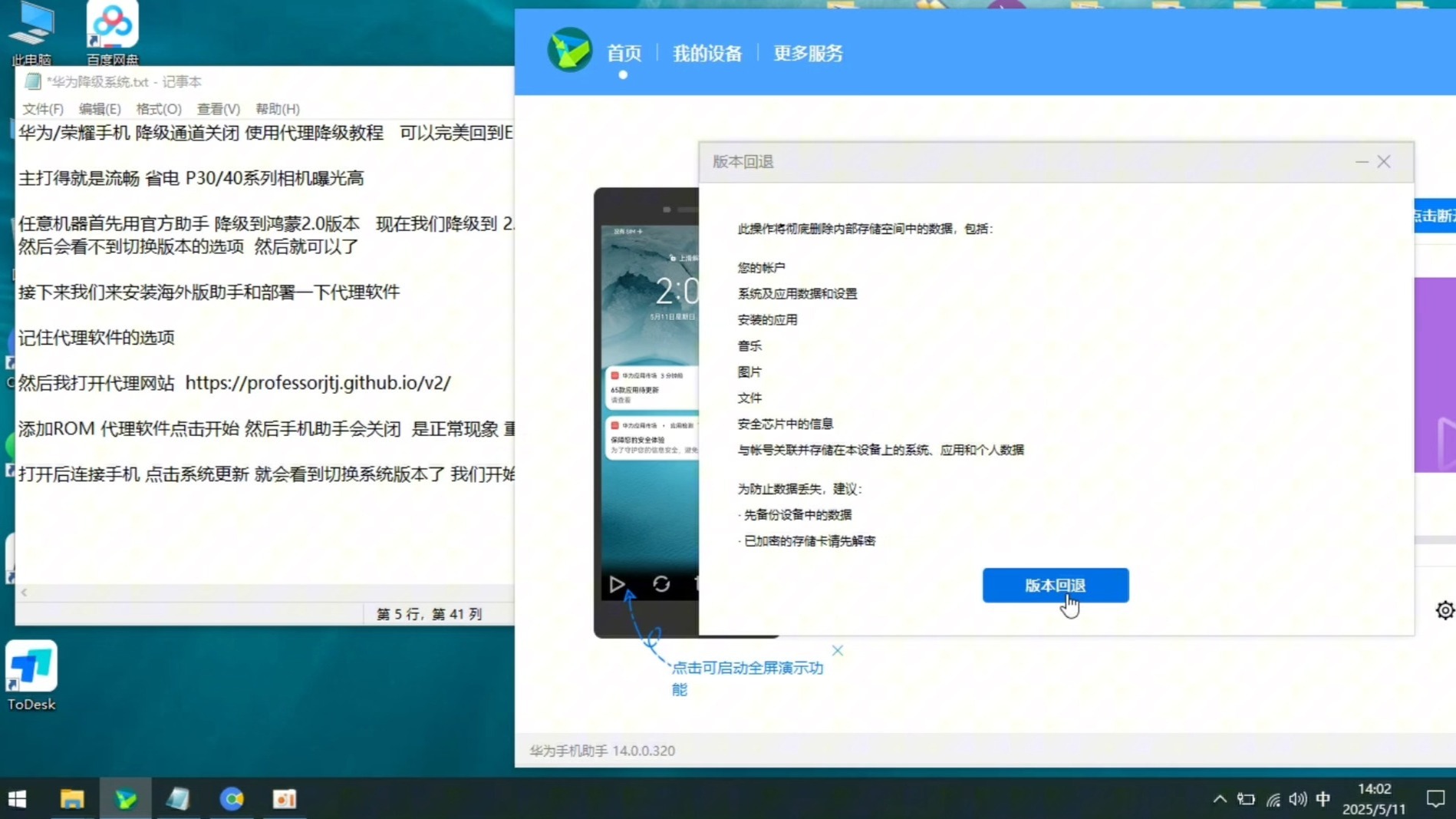Start full-screen demo with the play icon
The width and height of the screenshot is (1456, 819).
[x=617, y=585]
